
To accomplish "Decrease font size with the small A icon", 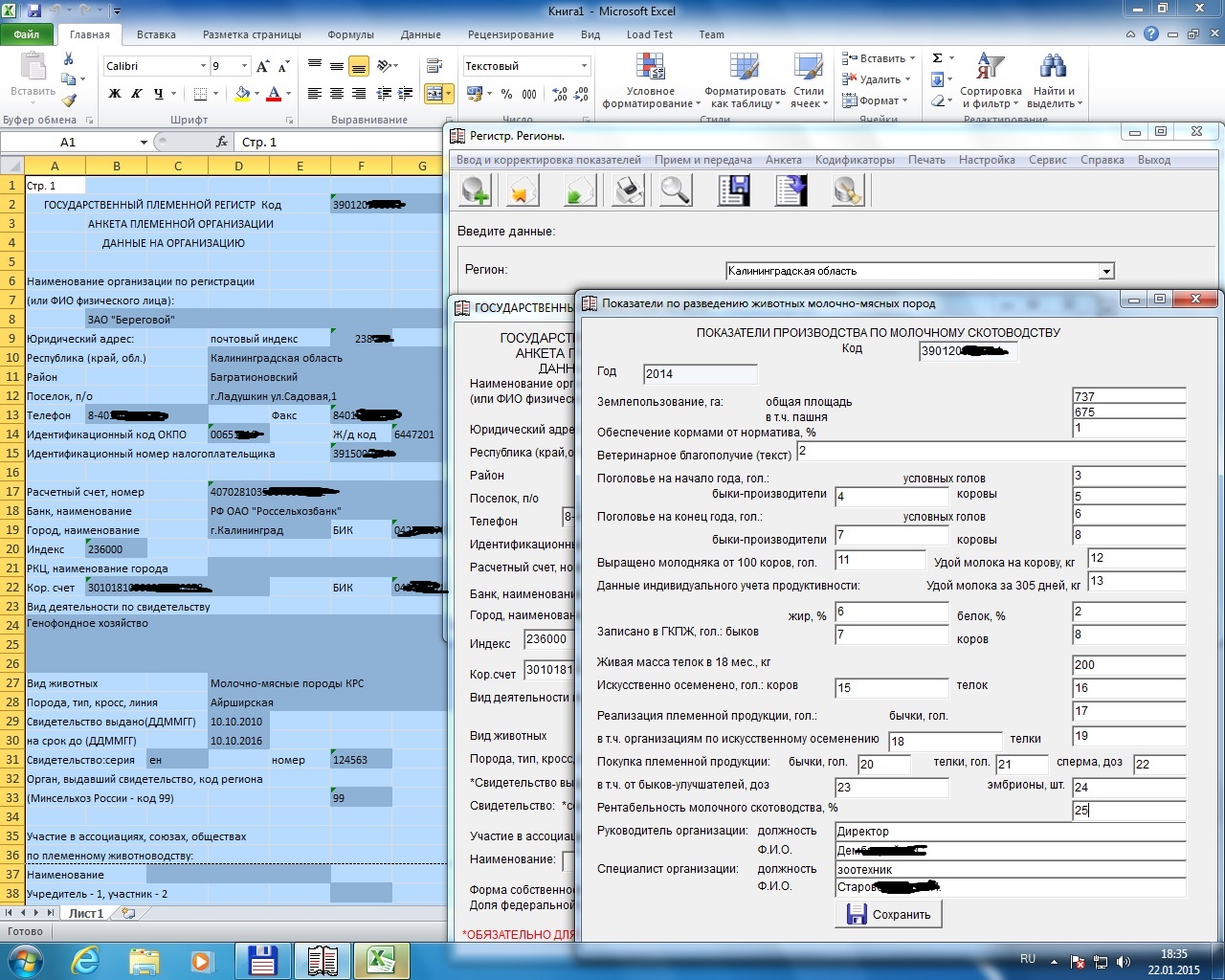I will point(285,66).
